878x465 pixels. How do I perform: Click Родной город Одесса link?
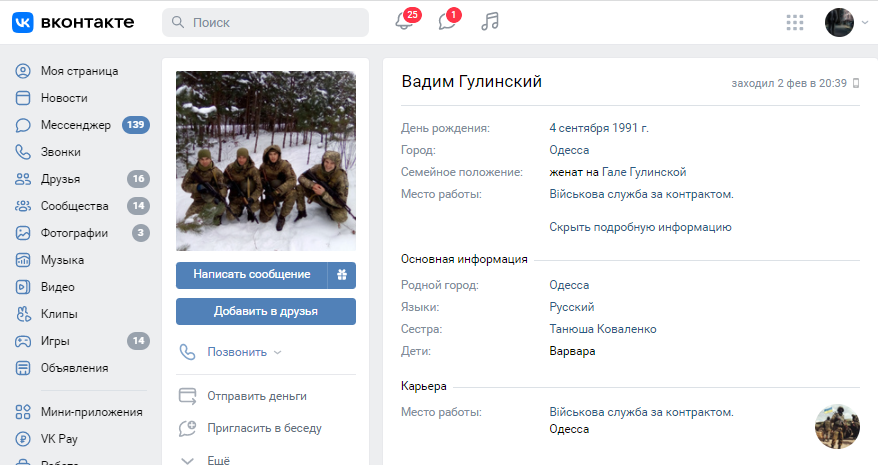click(569, 285)
